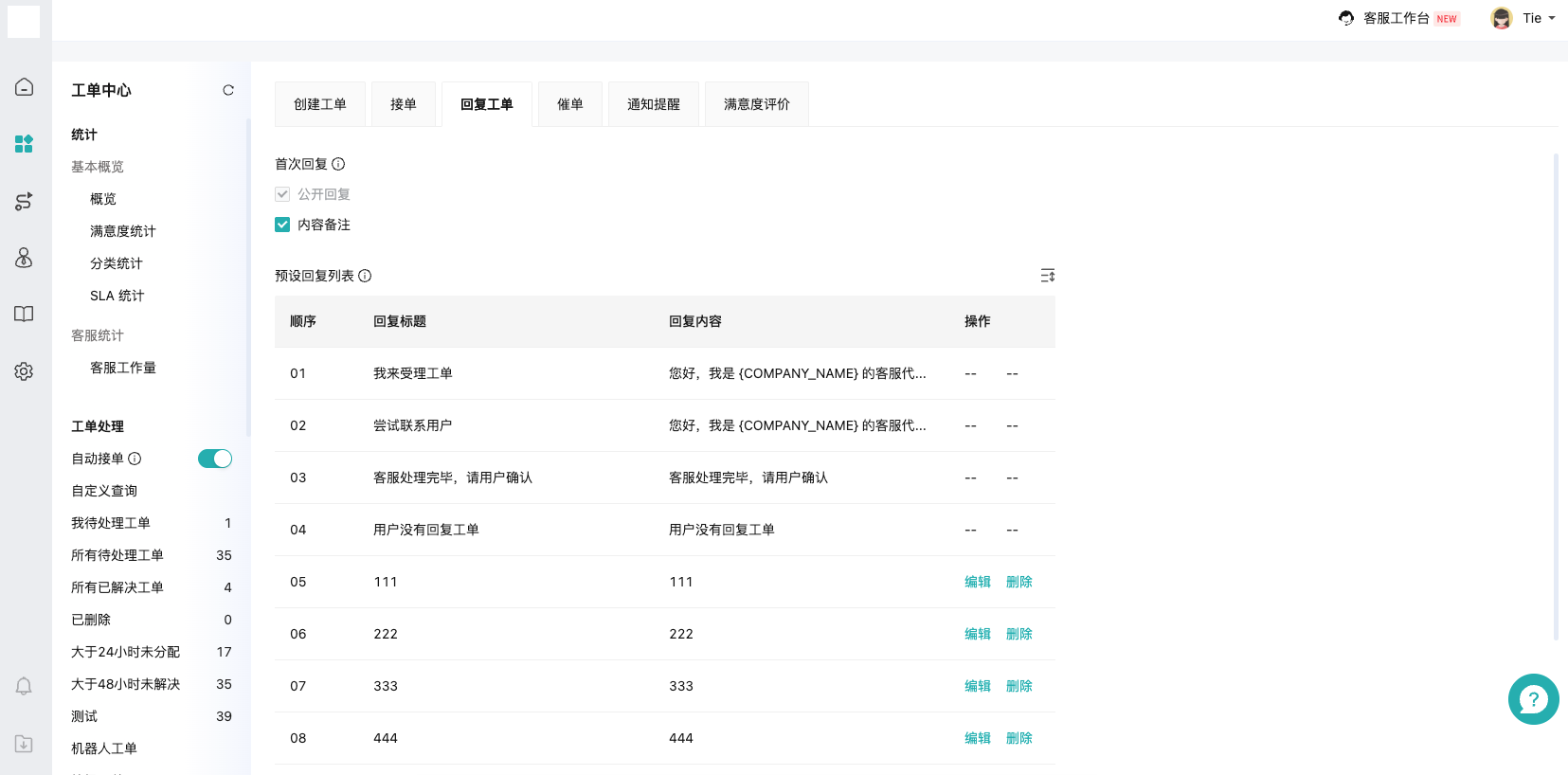Switch to the 接单 tab
1568x775 pixels.
click(x=404, y=104)
